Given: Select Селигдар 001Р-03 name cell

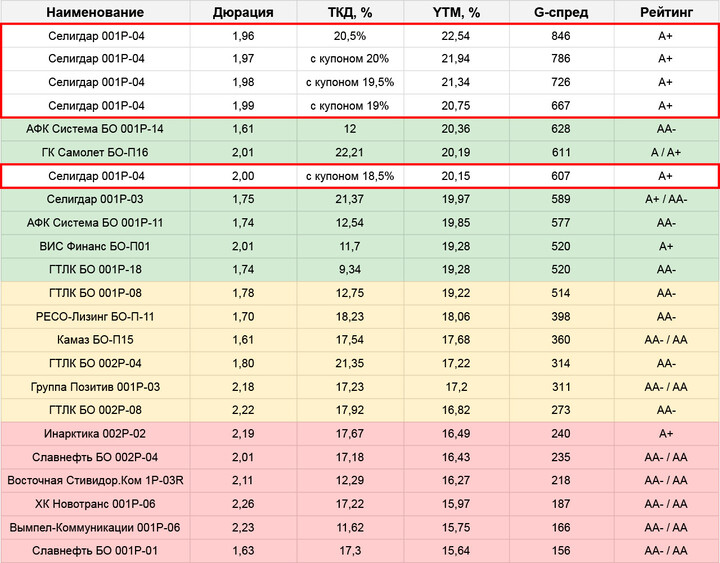Looking at the screenshot, I should (95, 199).
